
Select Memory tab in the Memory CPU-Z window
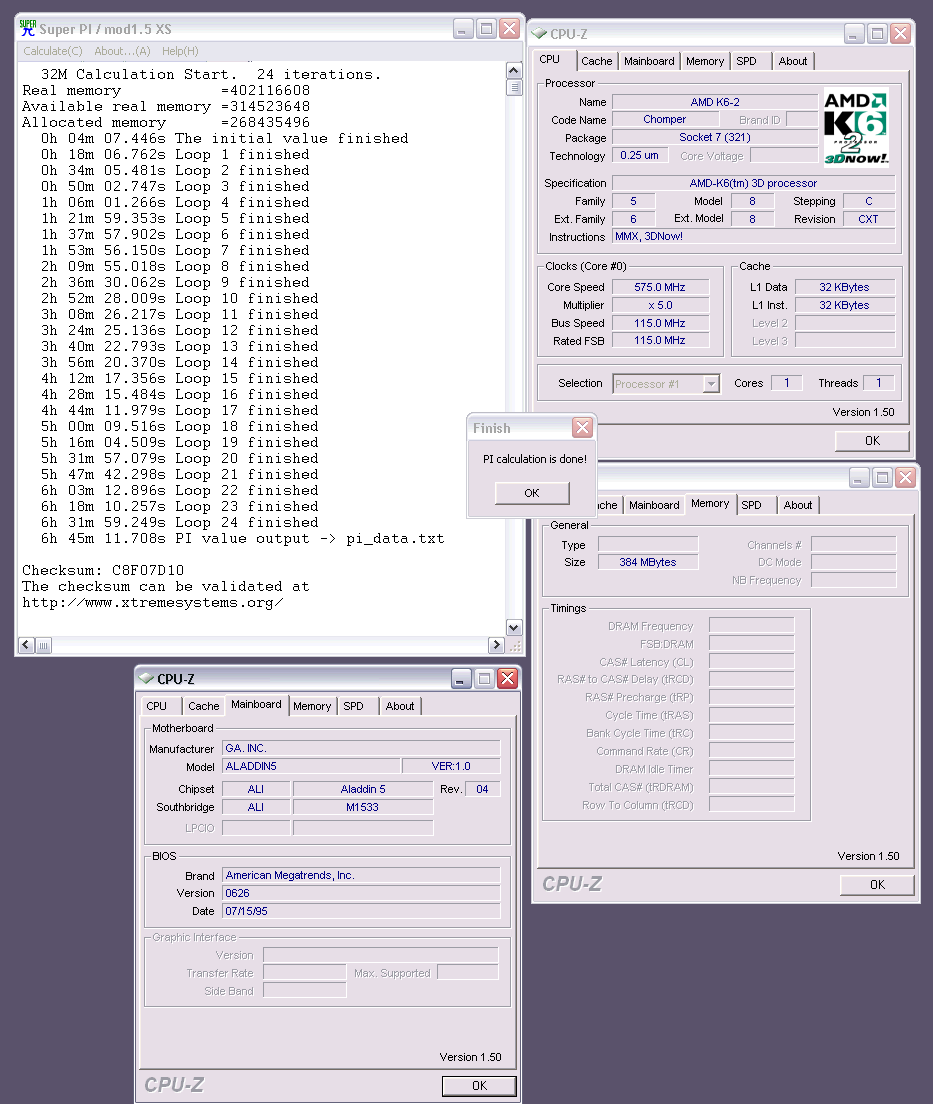pos(710,503)
